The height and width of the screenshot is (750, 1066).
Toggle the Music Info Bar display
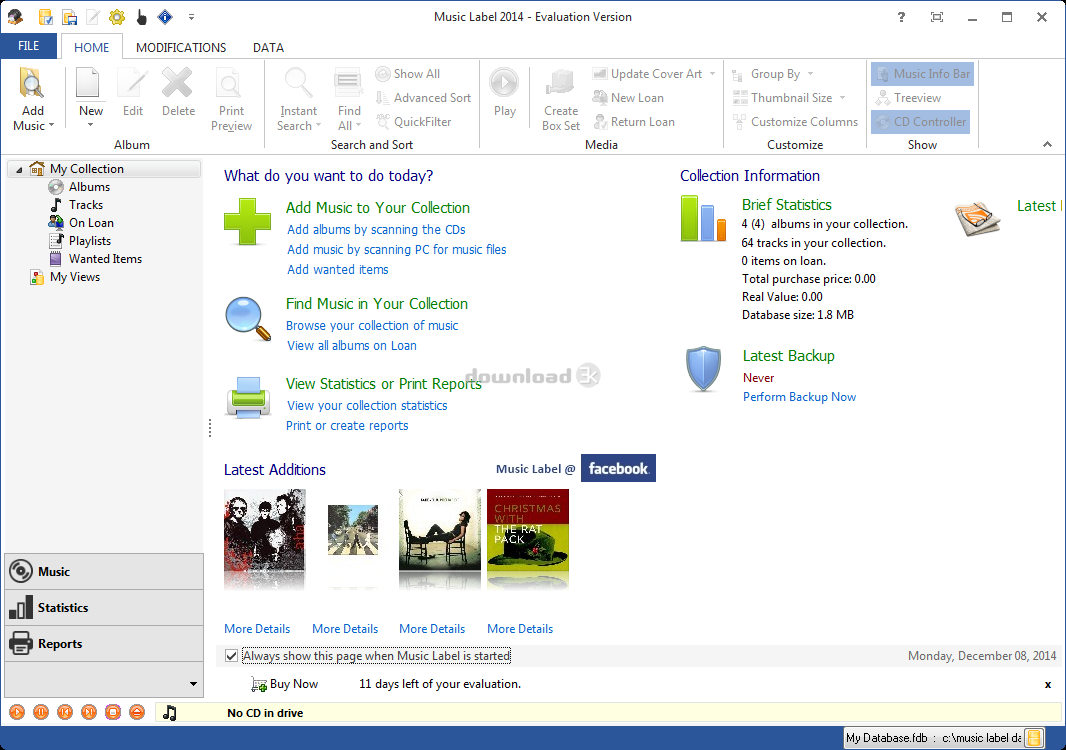click(x=923, y=73)
